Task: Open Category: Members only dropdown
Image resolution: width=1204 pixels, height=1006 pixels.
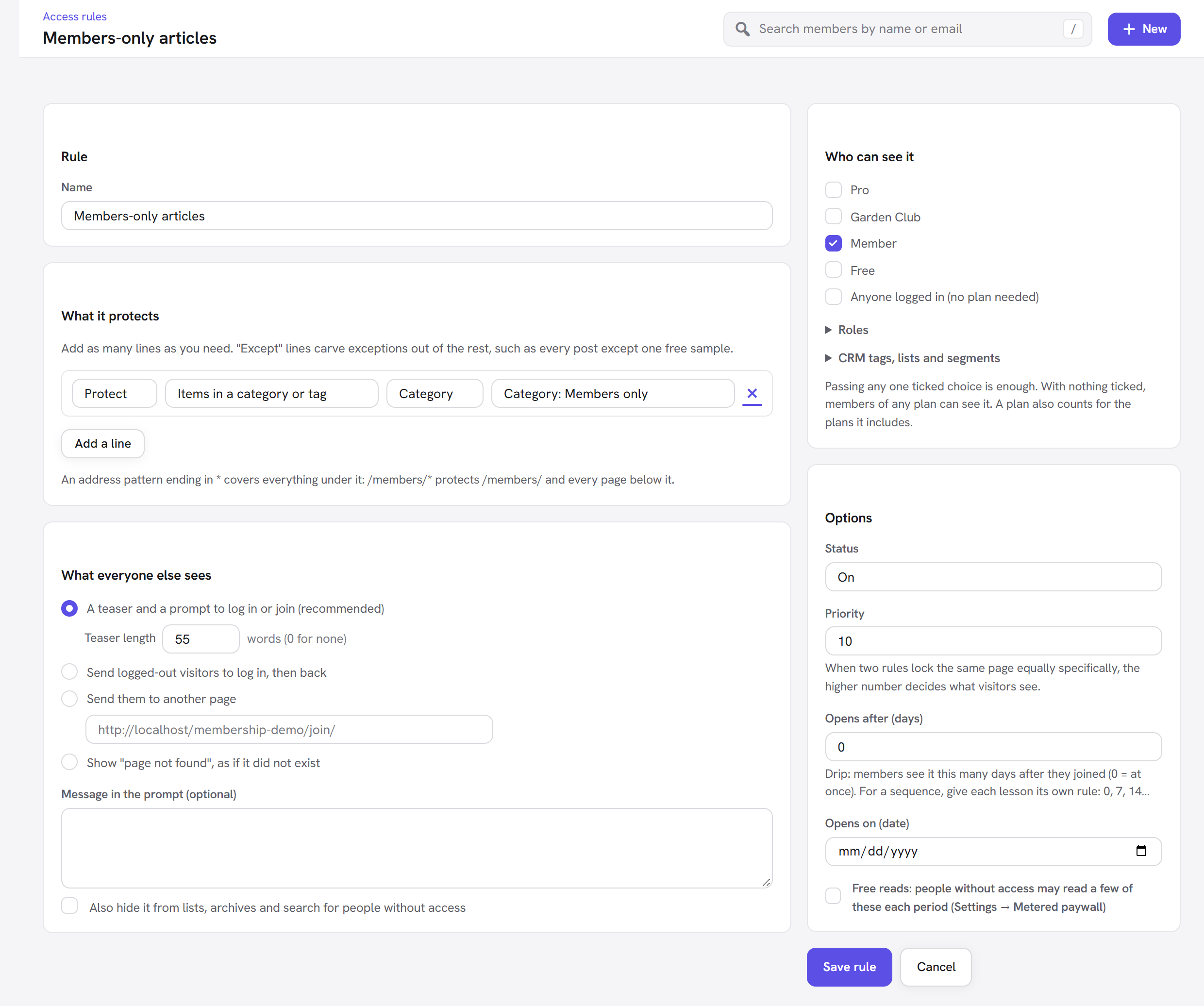Action: [613, 393]
